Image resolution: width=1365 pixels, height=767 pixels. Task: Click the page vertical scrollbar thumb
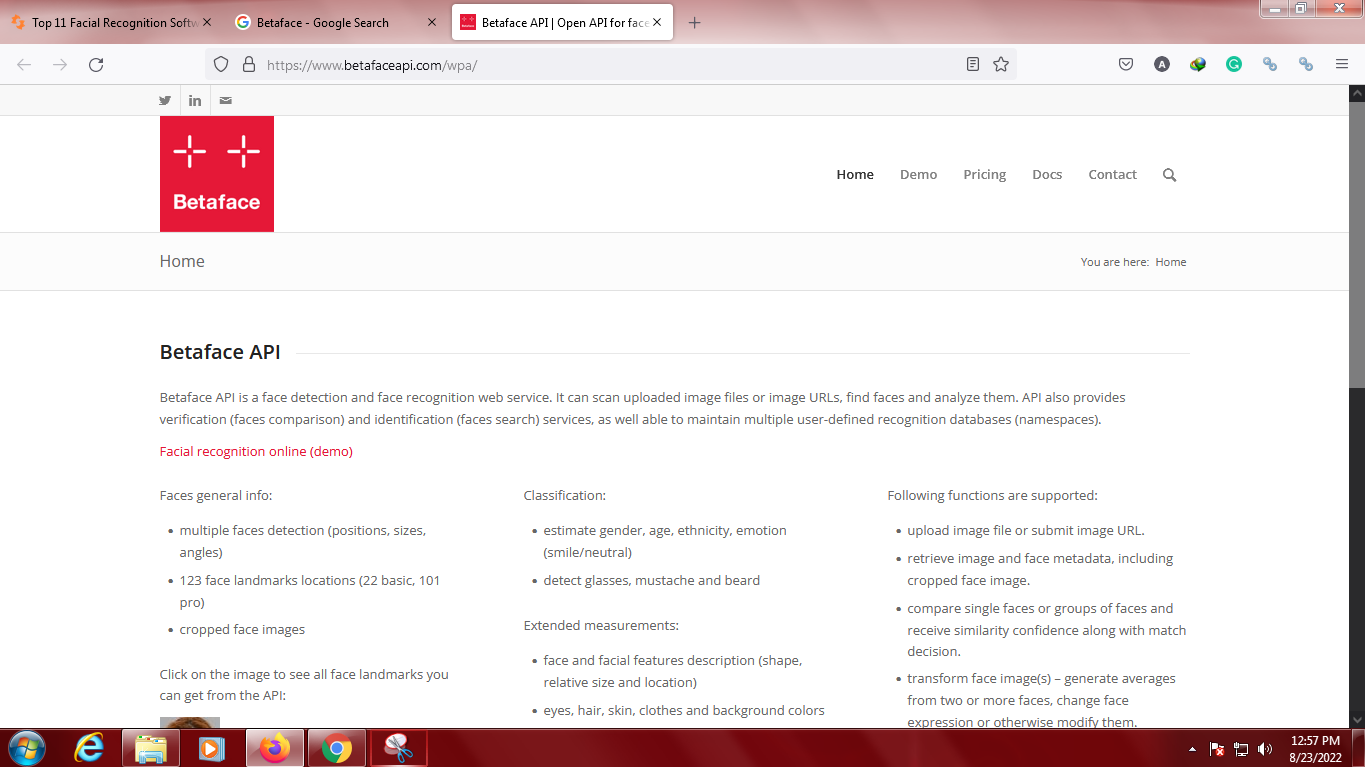point(1357,244)
